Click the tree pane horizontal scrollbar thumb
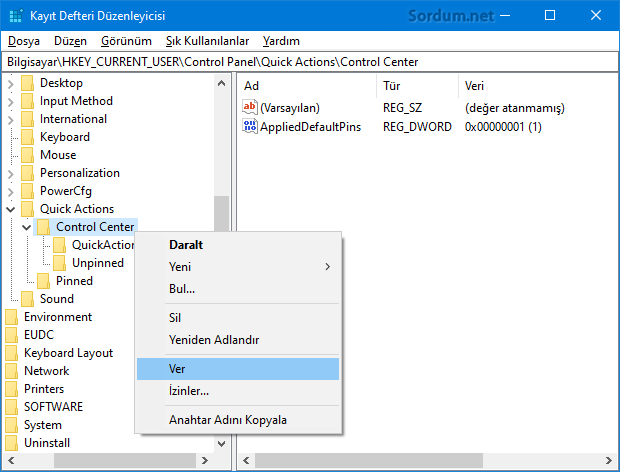 click(x=125, y=461)
